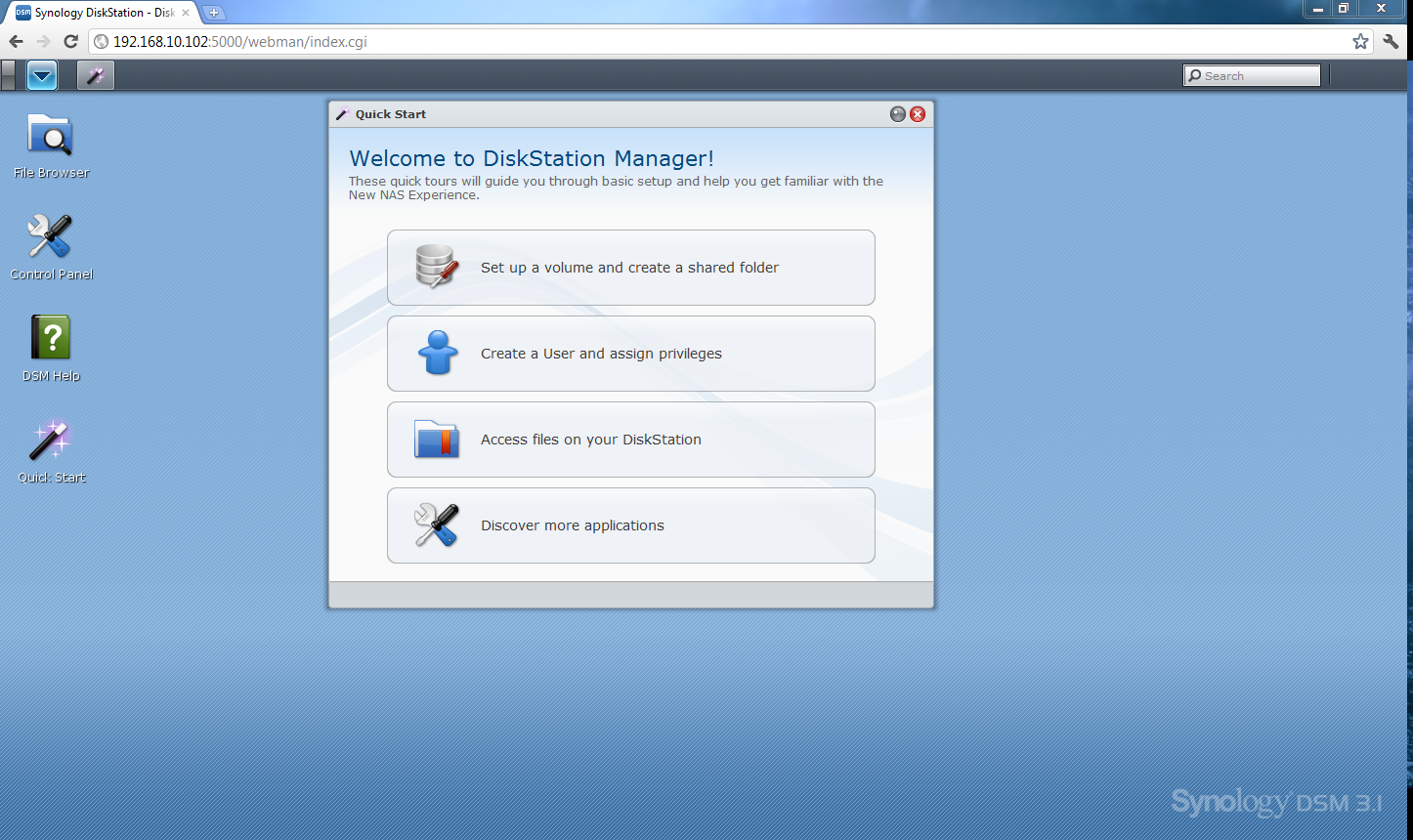The width and height of the screenshot is (1413, 840).
Task: Close the Synology DiskStation tab
Action: point(186,13)
